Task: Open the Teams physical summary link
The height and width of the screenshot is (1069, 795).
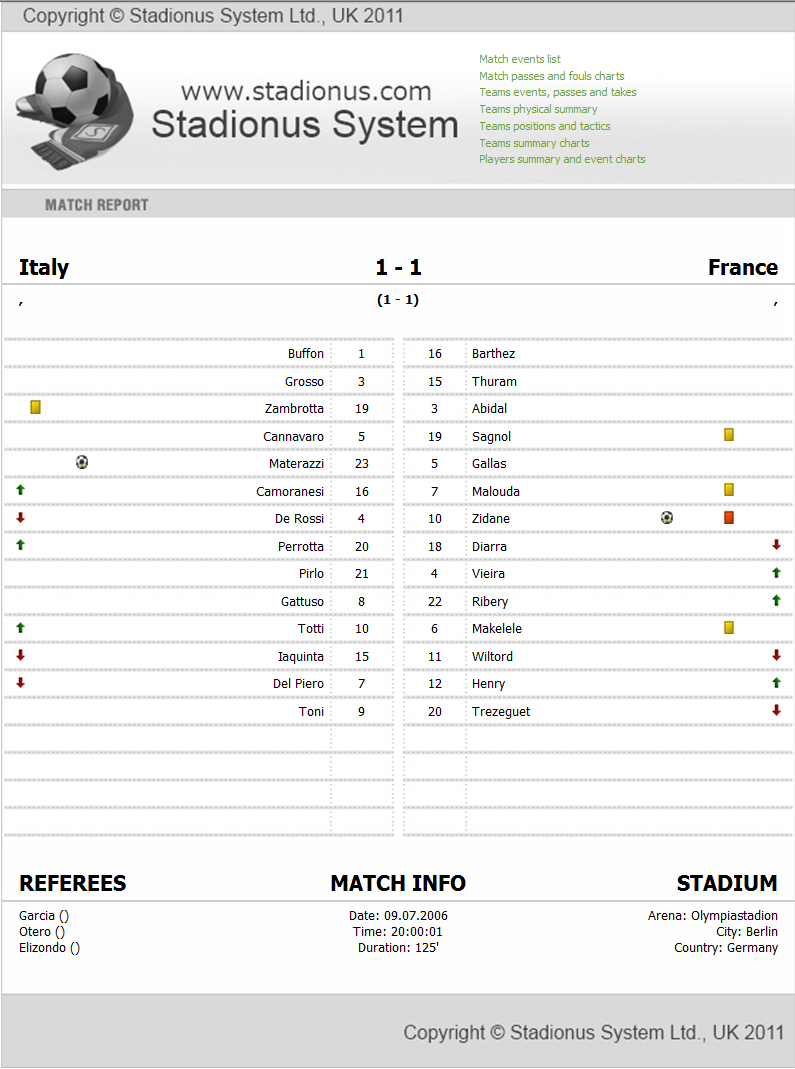Action: 538,109
